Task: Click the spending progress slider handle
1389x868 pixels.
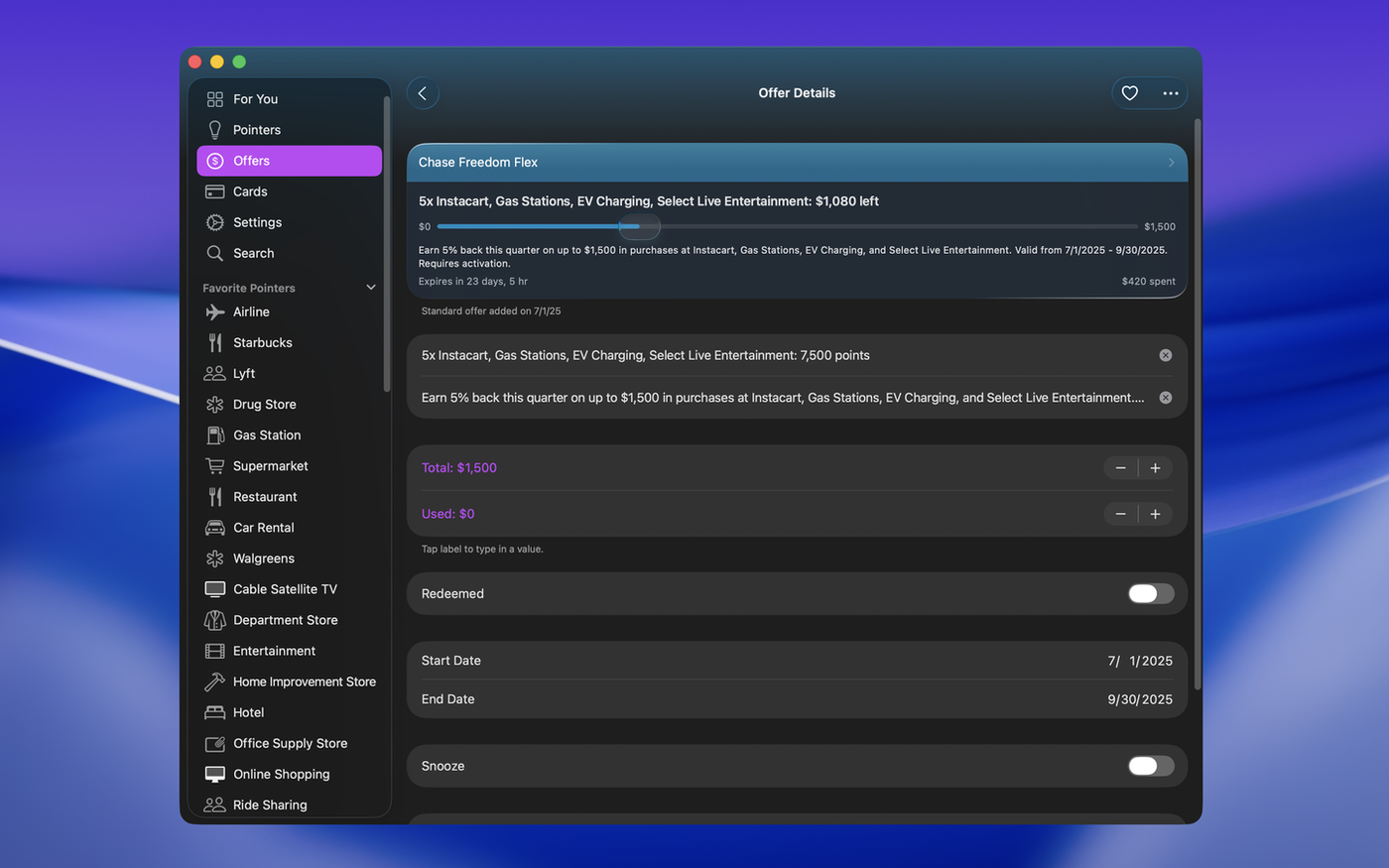Action: tap(639, 227)
